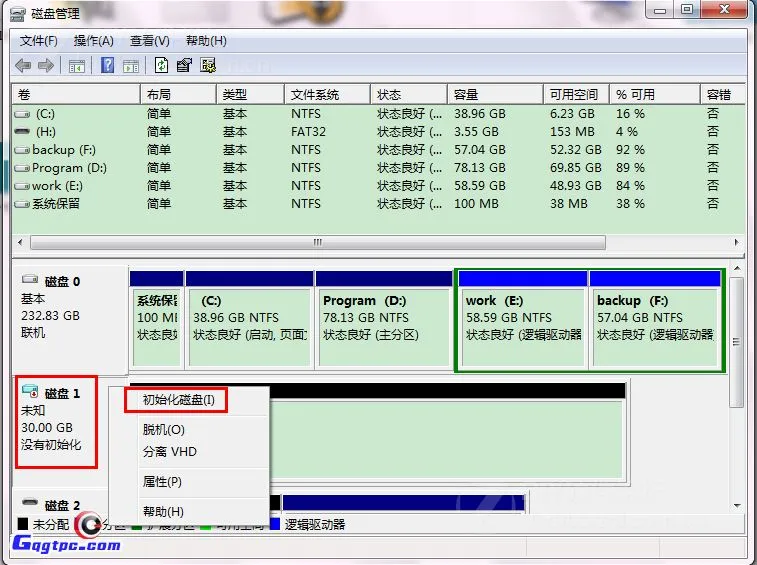757x565 pixels.
Task: Select the (H:) volume drive icon
Action: tap(22, 131)
